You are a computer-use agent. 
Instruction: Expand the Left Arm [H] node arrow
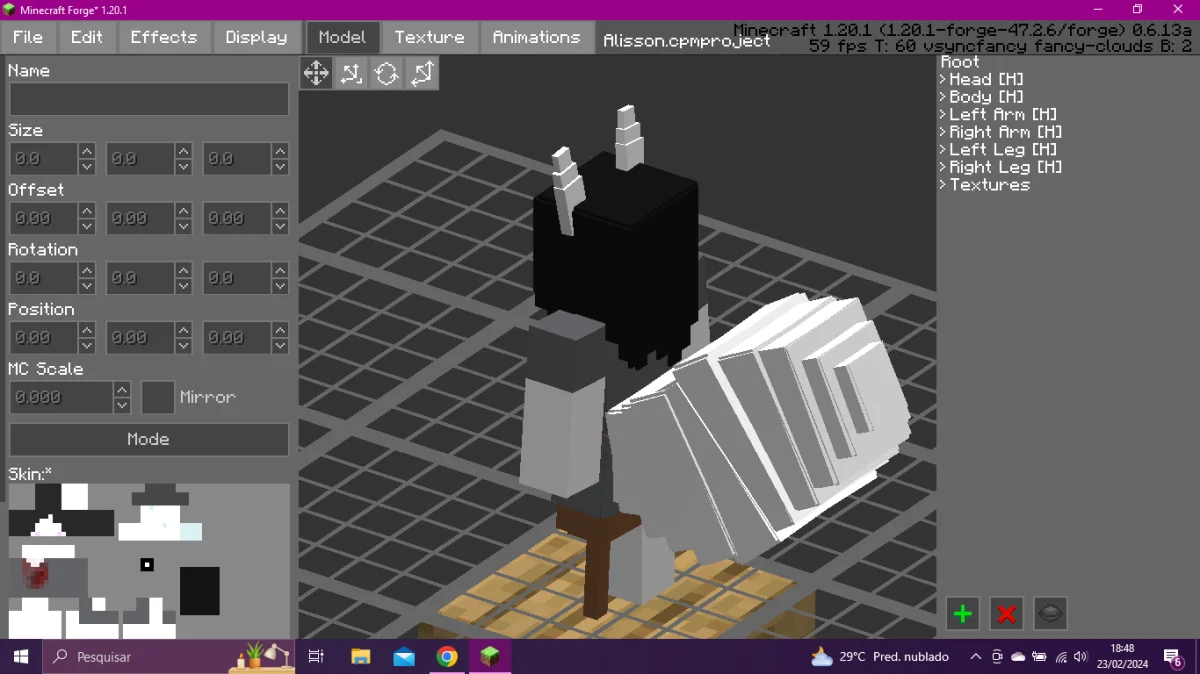[942, 114]
